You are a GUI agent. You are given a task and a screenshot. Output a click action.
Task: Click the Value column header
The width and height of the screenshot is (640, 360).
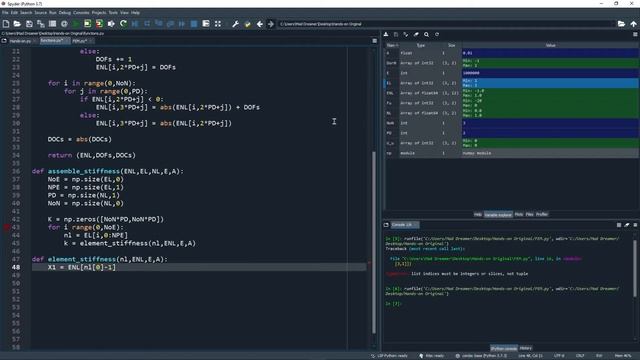550,45
